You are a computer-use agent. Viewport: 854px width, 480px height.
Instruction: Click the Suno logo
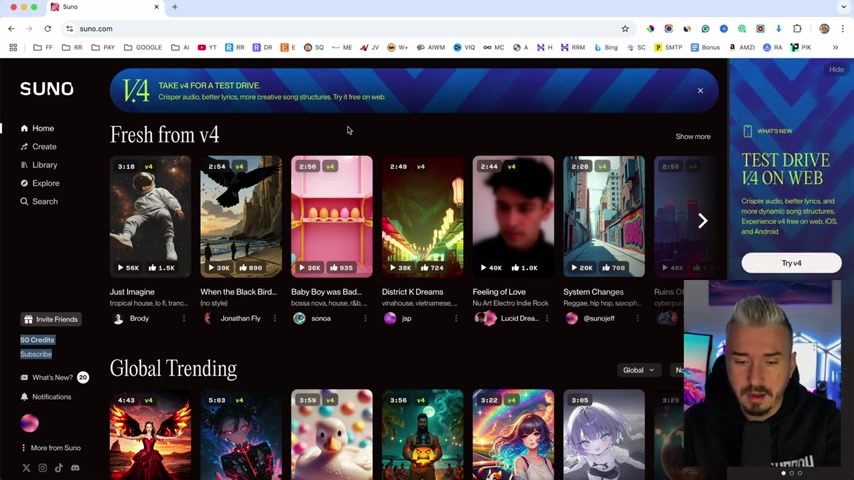[x=47, y=89]
